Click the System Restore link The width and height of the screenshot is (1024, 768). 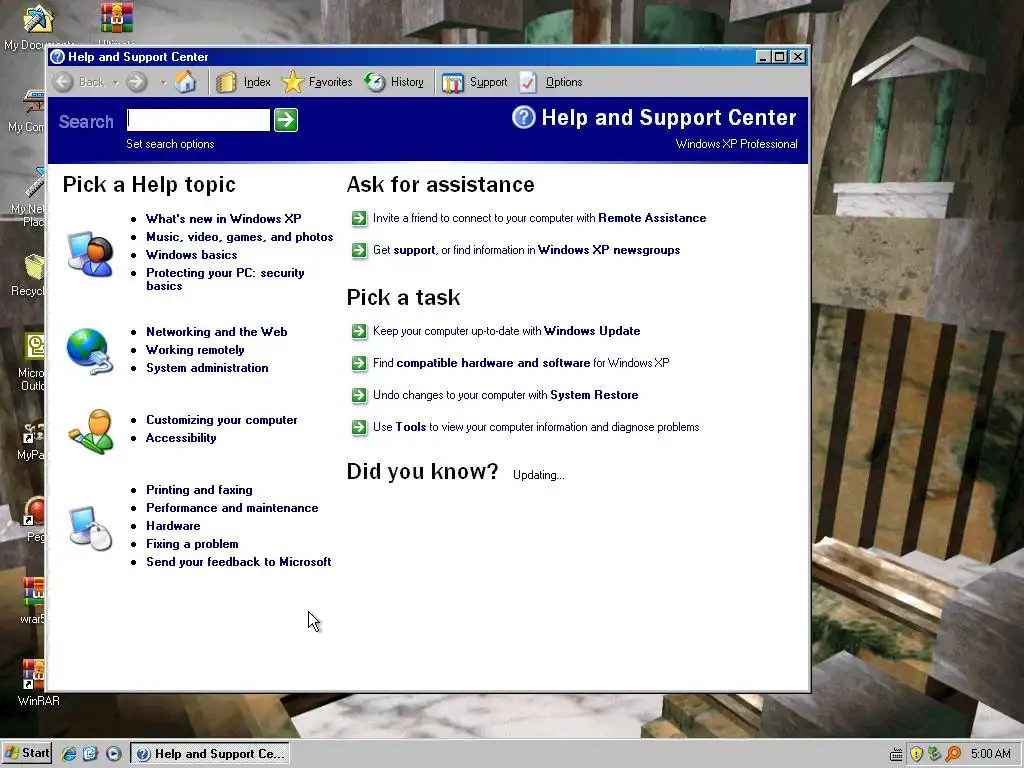click(x=594, y=395)
